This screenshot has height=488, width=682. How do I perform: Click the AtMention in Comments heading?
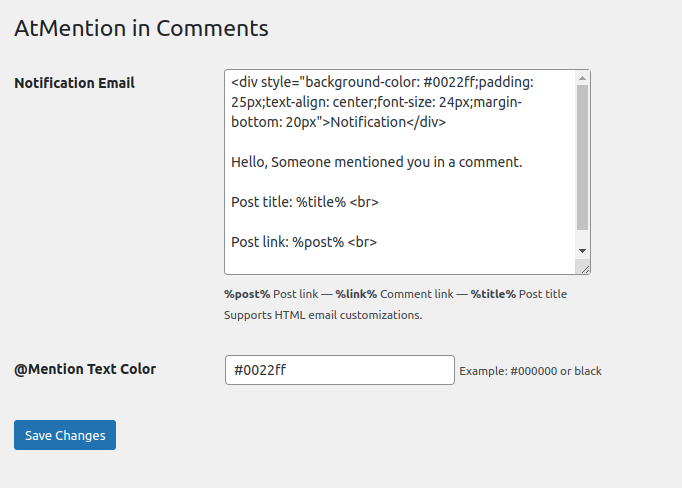coord(141,28)
